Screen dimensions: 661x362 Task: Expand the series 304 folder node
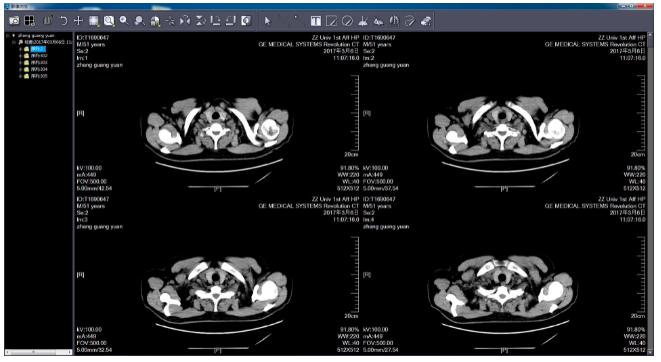(20, 69)
